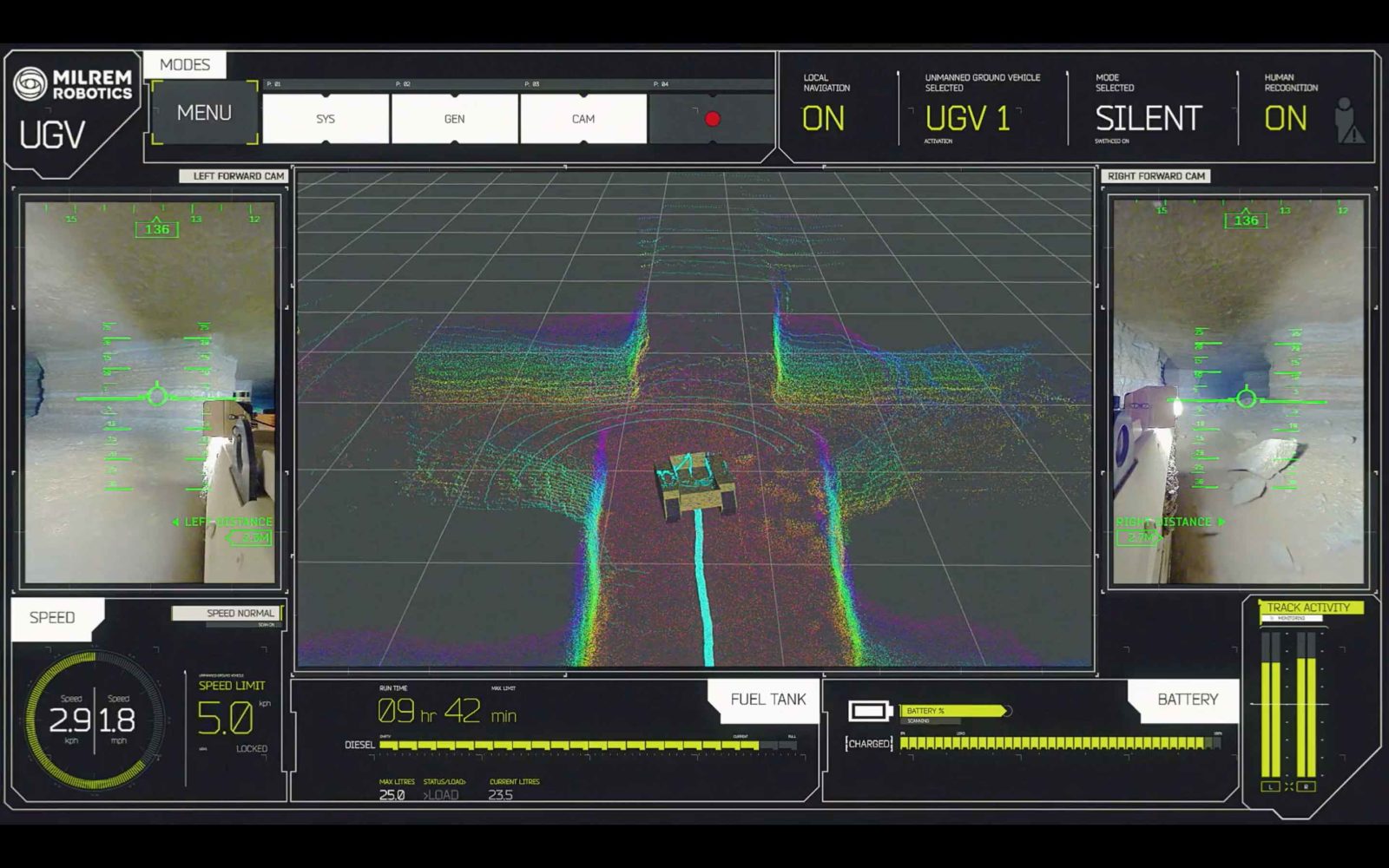Click the 136 heading readout in left cam
The height and width of the screenshot is (868, 1389).
157,229
